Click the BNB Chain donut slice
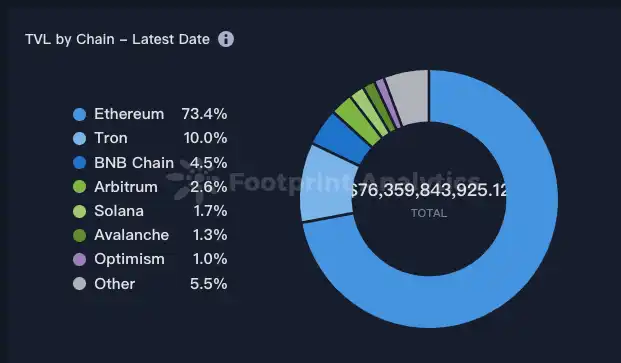621x363 pixels. pos(341,139)
